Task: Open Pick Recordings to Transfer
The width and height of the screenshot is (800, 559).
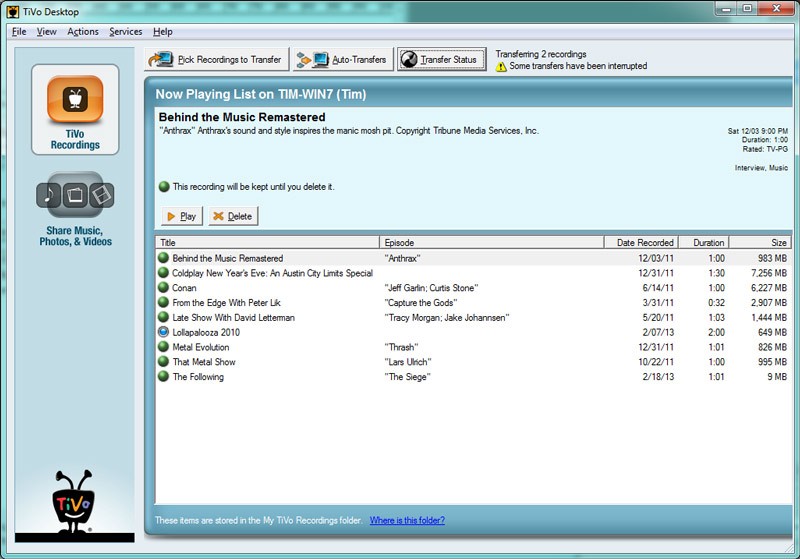Action: (216, 60)
